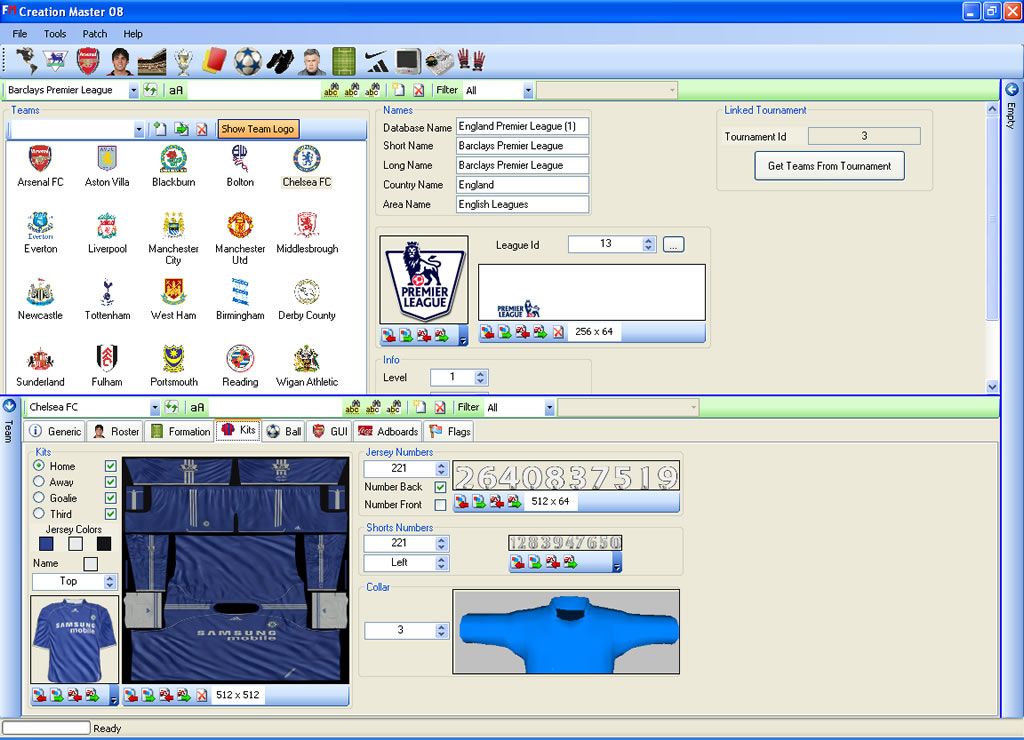Open the Help menu
The height and width of the screenshot is (740, 1024).
[x=133, y=34]
